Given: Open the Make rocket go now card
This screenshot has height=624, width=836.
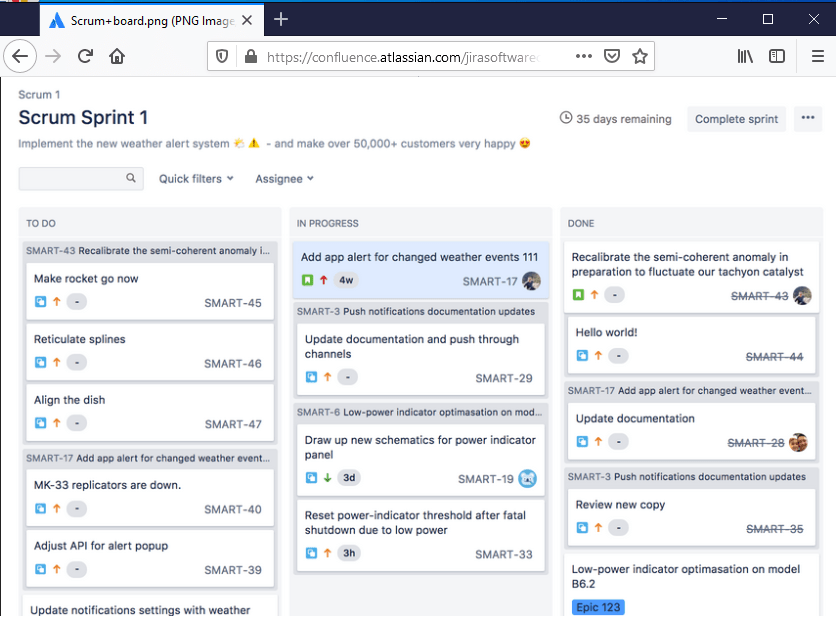Looking at the screenshot, I should click(86, 278).
